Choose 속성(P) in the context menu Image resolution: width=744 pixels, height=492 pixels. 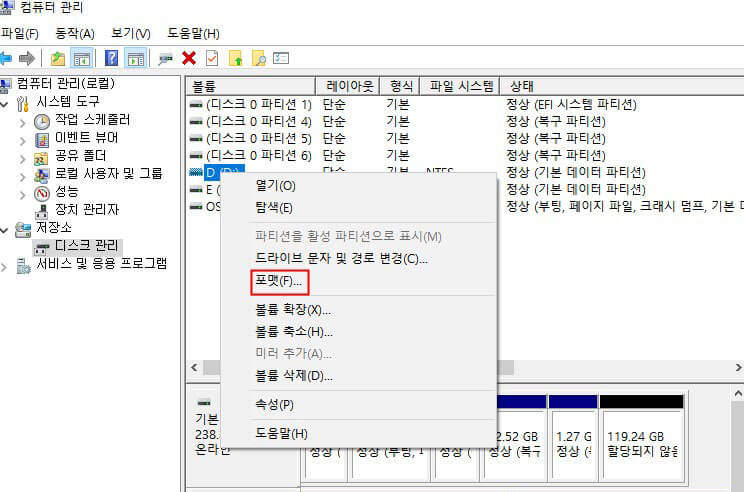coord(275,405)
